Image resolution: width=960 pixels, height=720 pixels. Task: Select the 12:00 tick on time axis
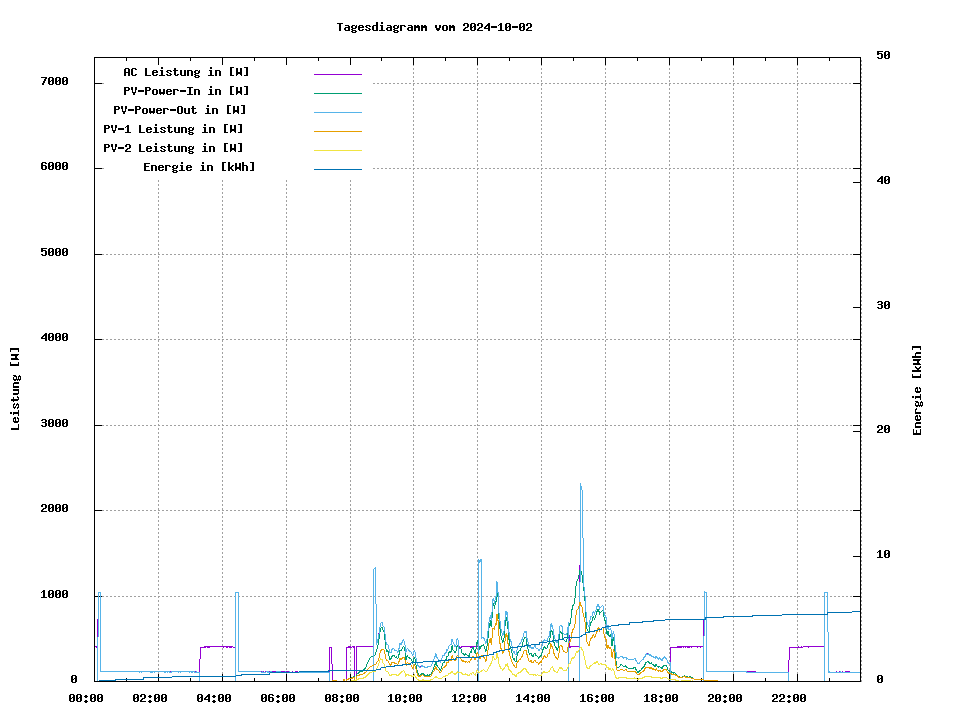point(469,698)
